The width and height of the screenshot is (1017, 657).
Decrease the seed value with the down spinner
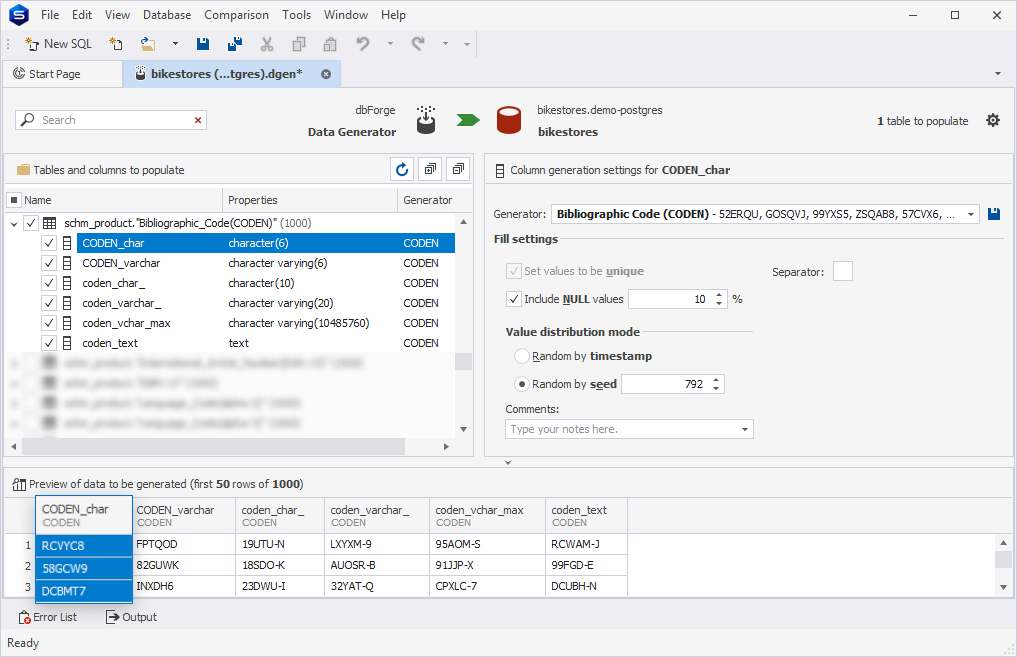coord(716,388)
